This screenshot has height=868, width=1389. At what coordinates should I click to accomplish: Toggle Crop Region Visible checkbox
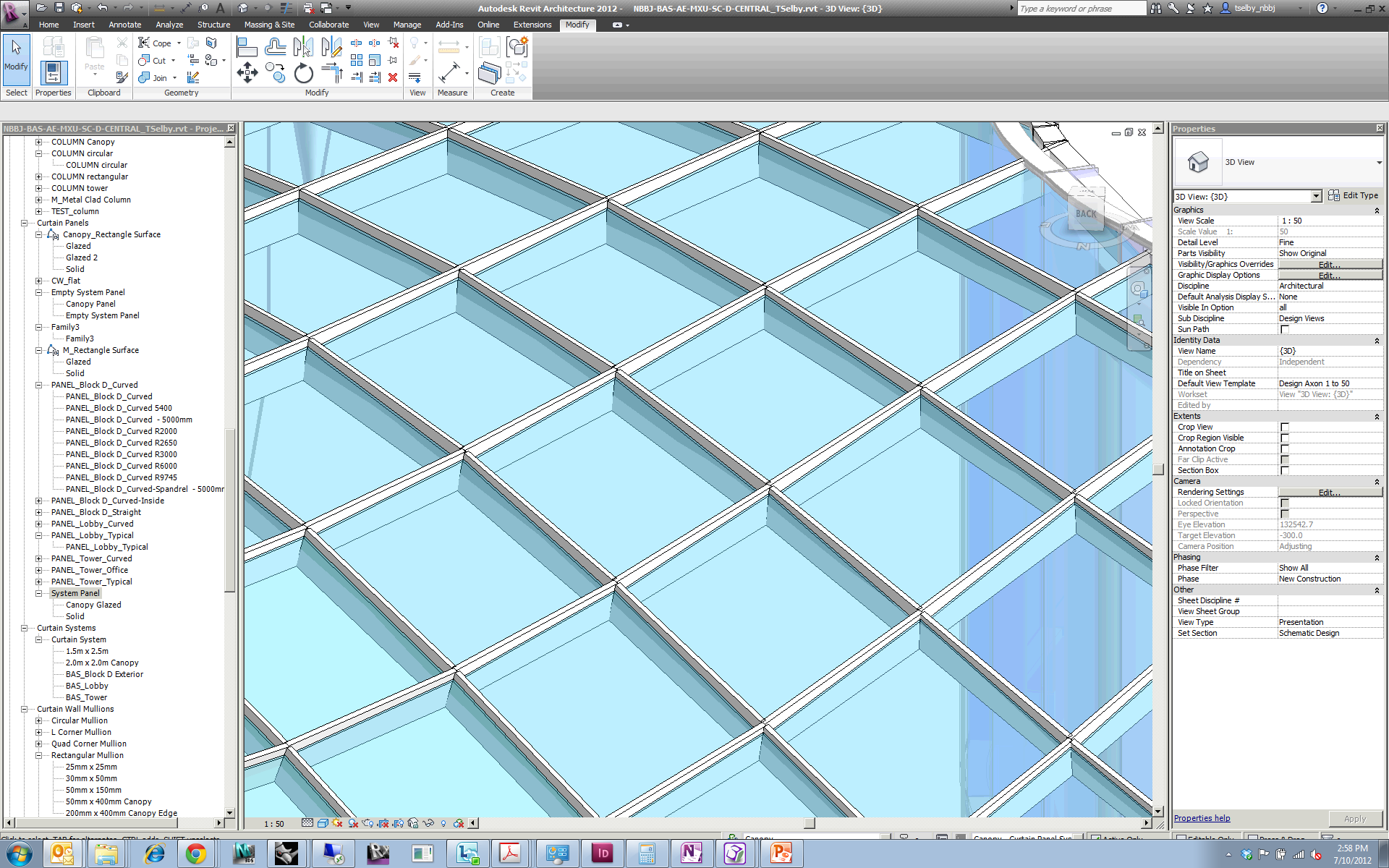click(1285, 438)
